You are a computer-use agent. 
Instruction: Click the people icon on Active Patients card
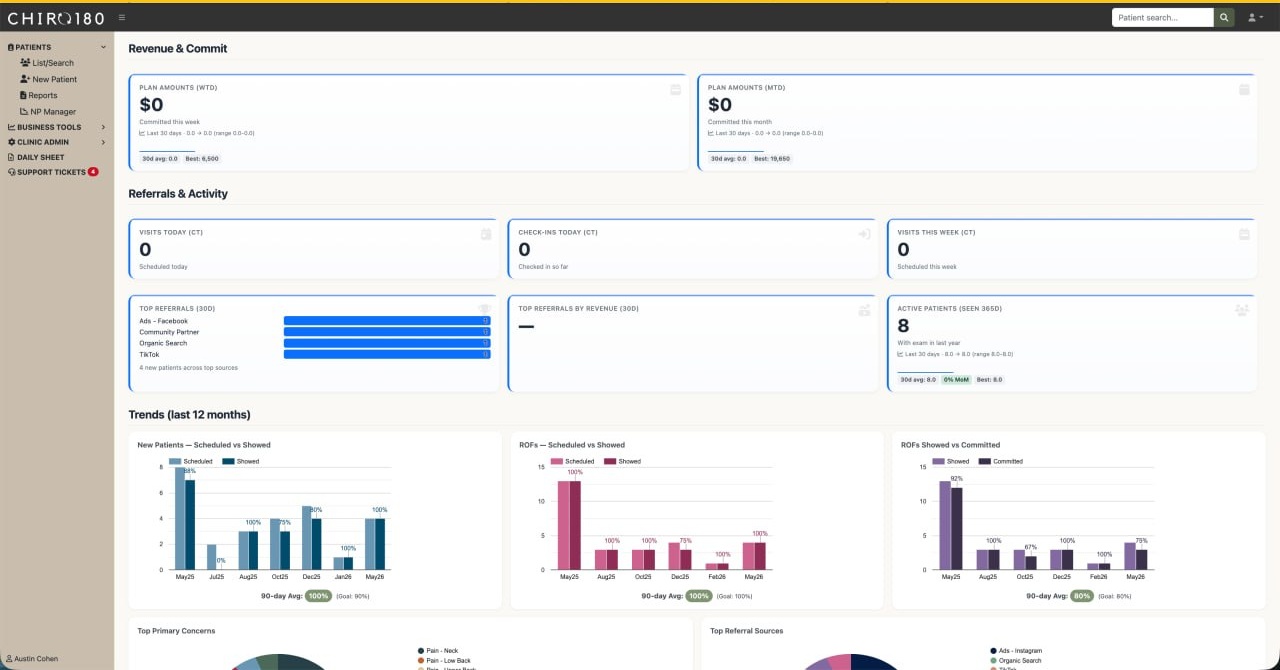(1242, 310)
